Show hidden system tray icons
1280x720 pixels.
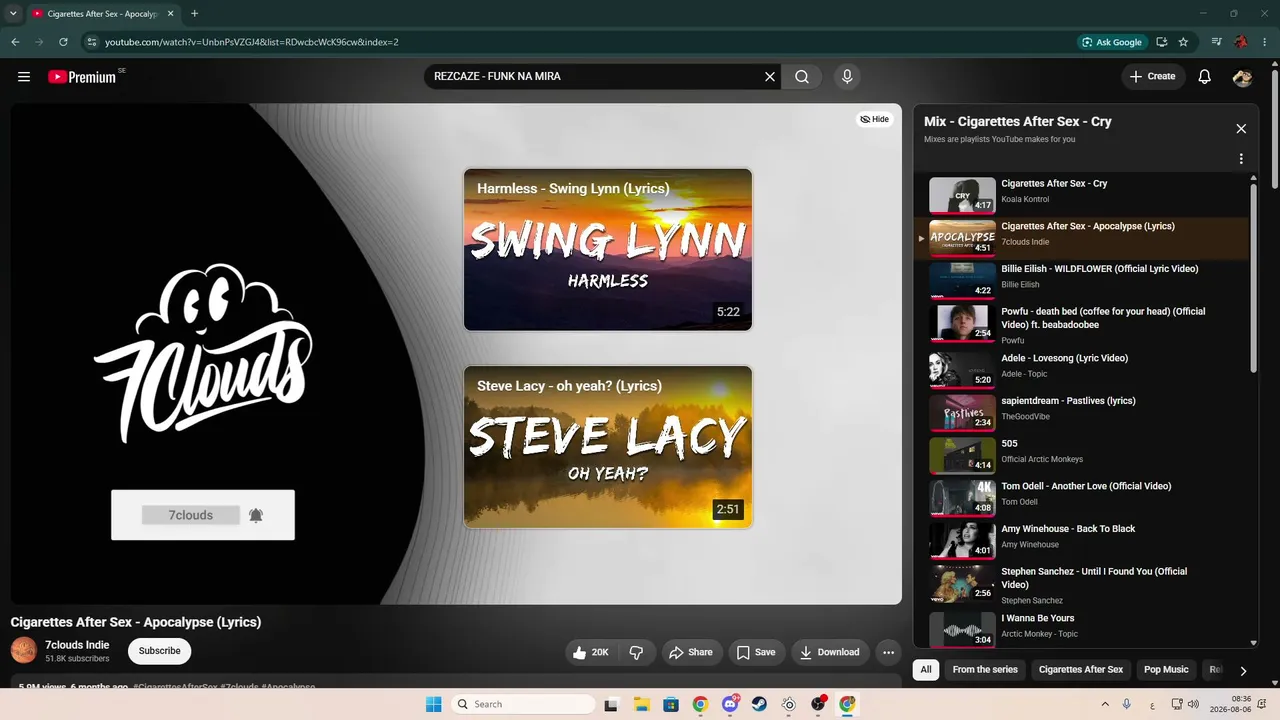point(1104,704)
